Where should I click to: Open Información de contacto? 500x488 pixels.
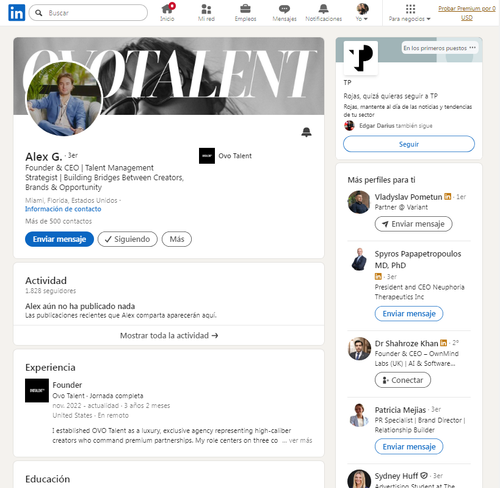click(63, 209)
